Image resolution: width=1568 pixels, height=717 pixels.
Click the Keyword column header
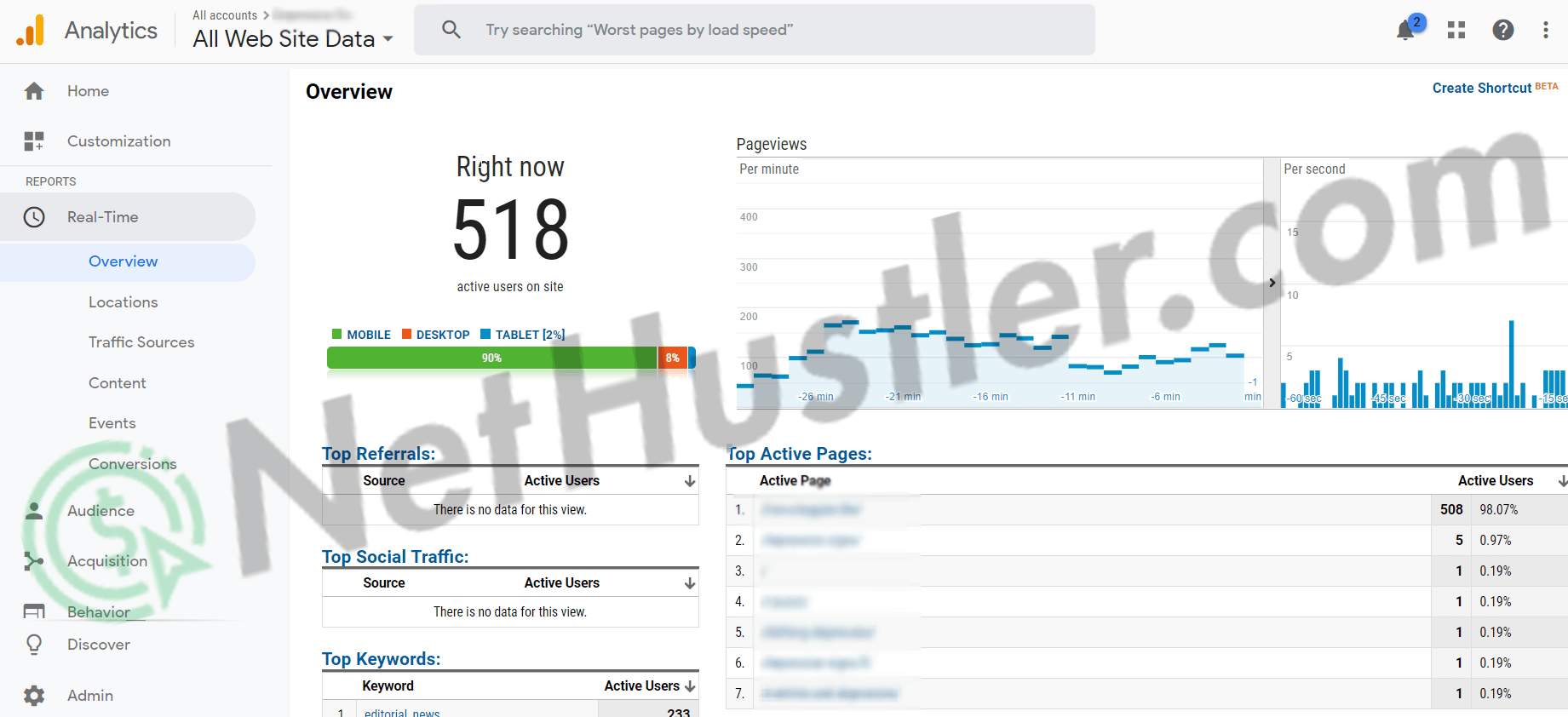click(388, 686)
